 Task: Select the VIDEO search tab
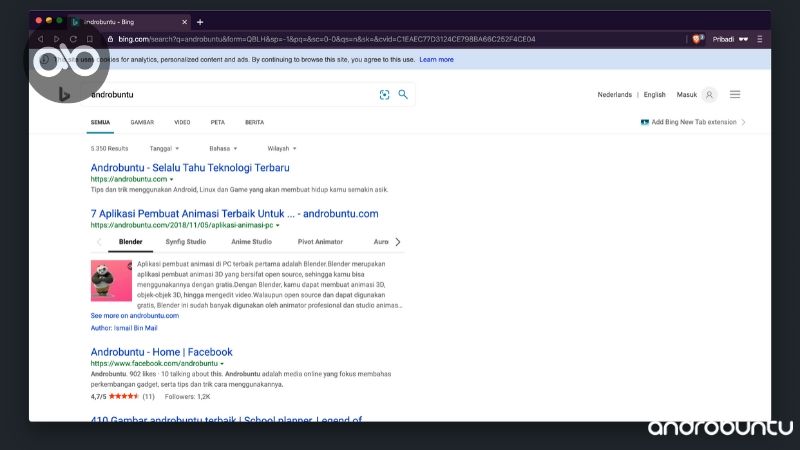(x=182, y=122)
